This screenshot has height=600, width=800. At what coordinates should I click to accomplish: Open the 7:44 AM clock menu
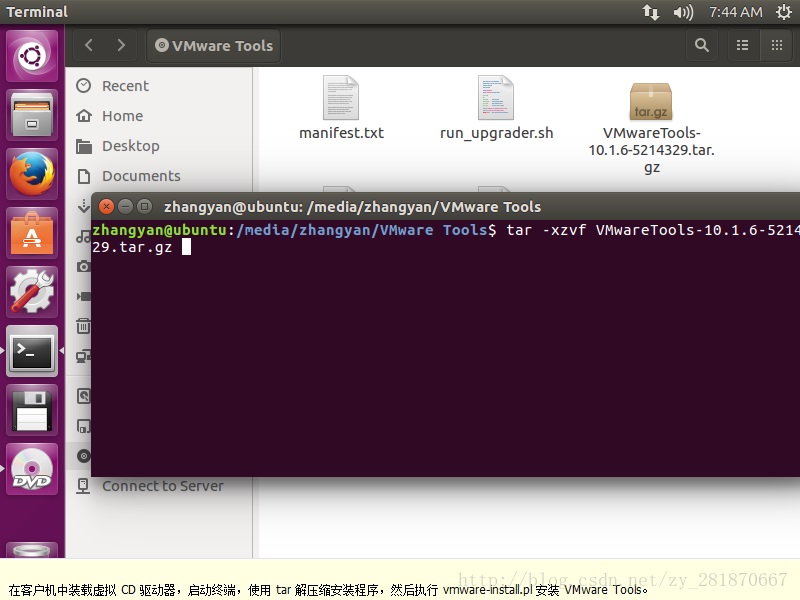[x=736, y=12]
